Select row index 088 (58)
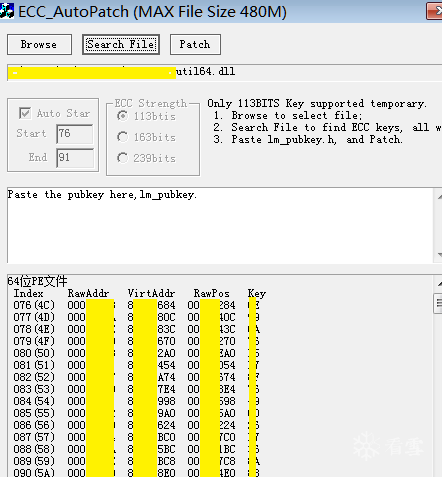The height and width of the screenshot is (477, 442). [x=136, y=449]
